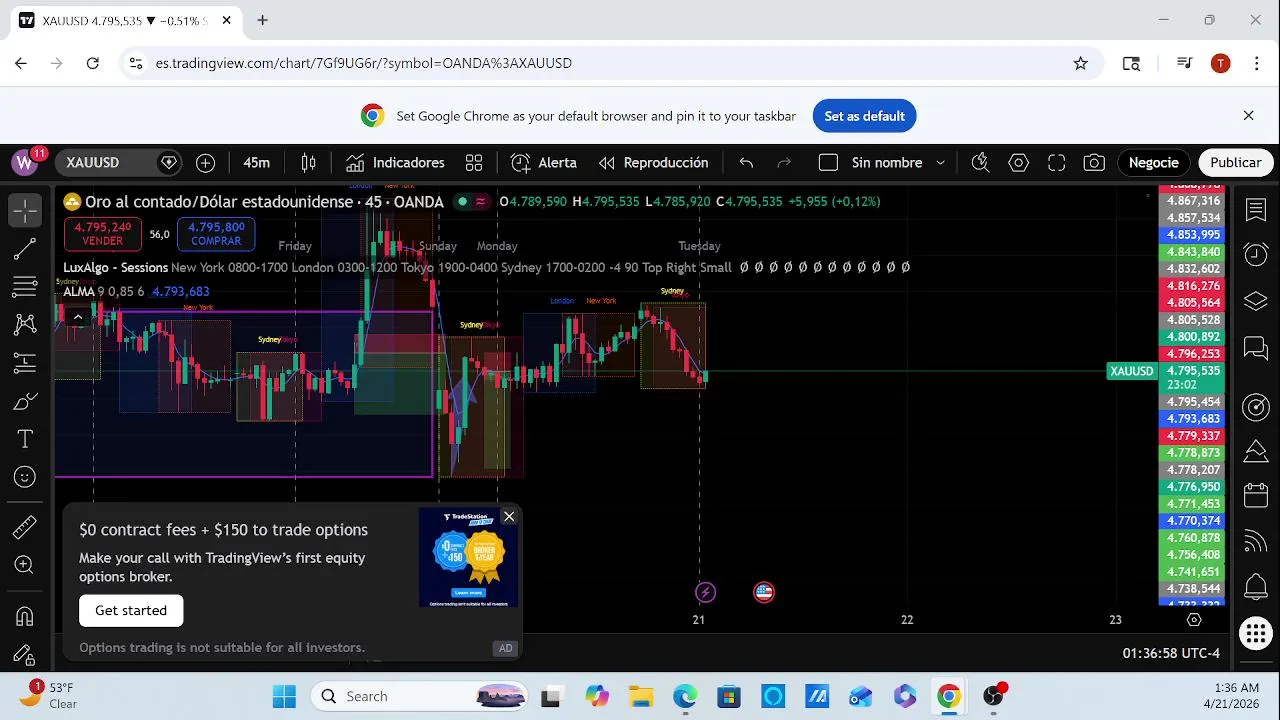Dismiss the Chrome default browser banner

1248,116
